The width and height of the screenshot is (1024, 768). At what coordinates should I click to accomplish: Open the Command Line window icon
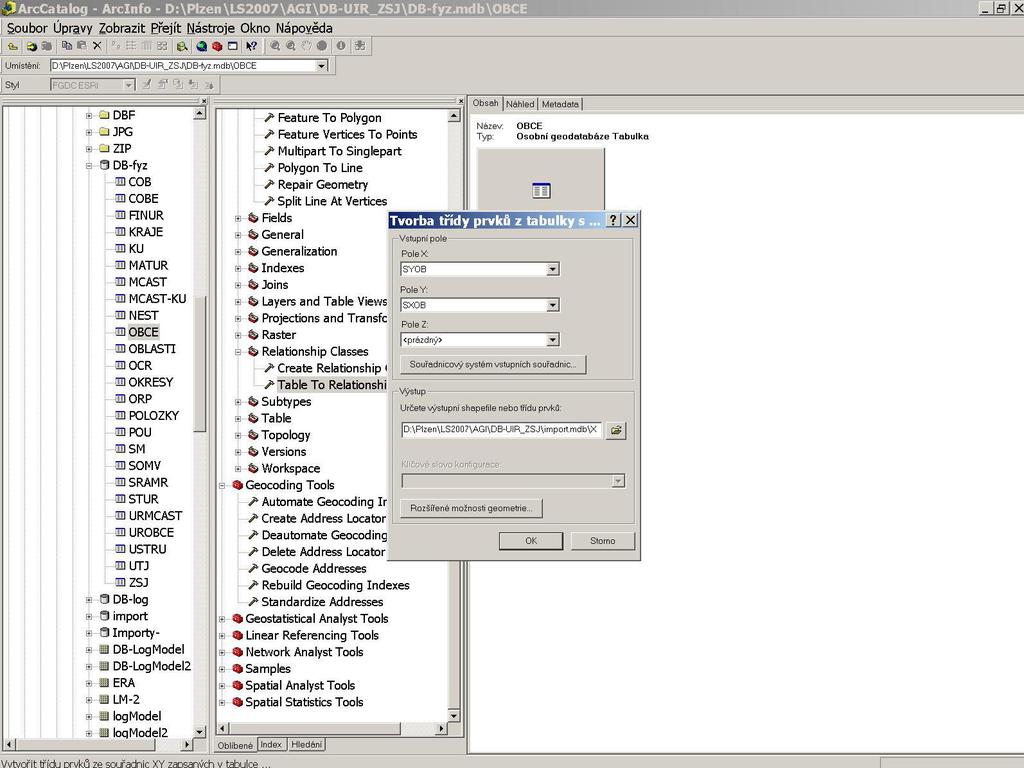[x=232, y=46]
